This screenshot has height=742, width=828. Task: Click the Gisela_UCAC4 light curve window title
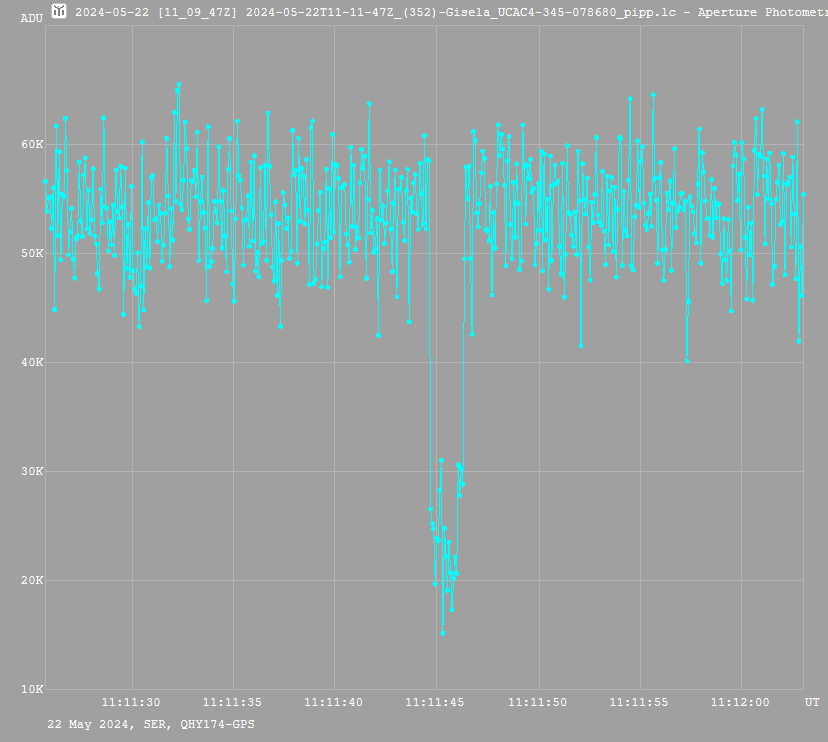coord(451,12)
